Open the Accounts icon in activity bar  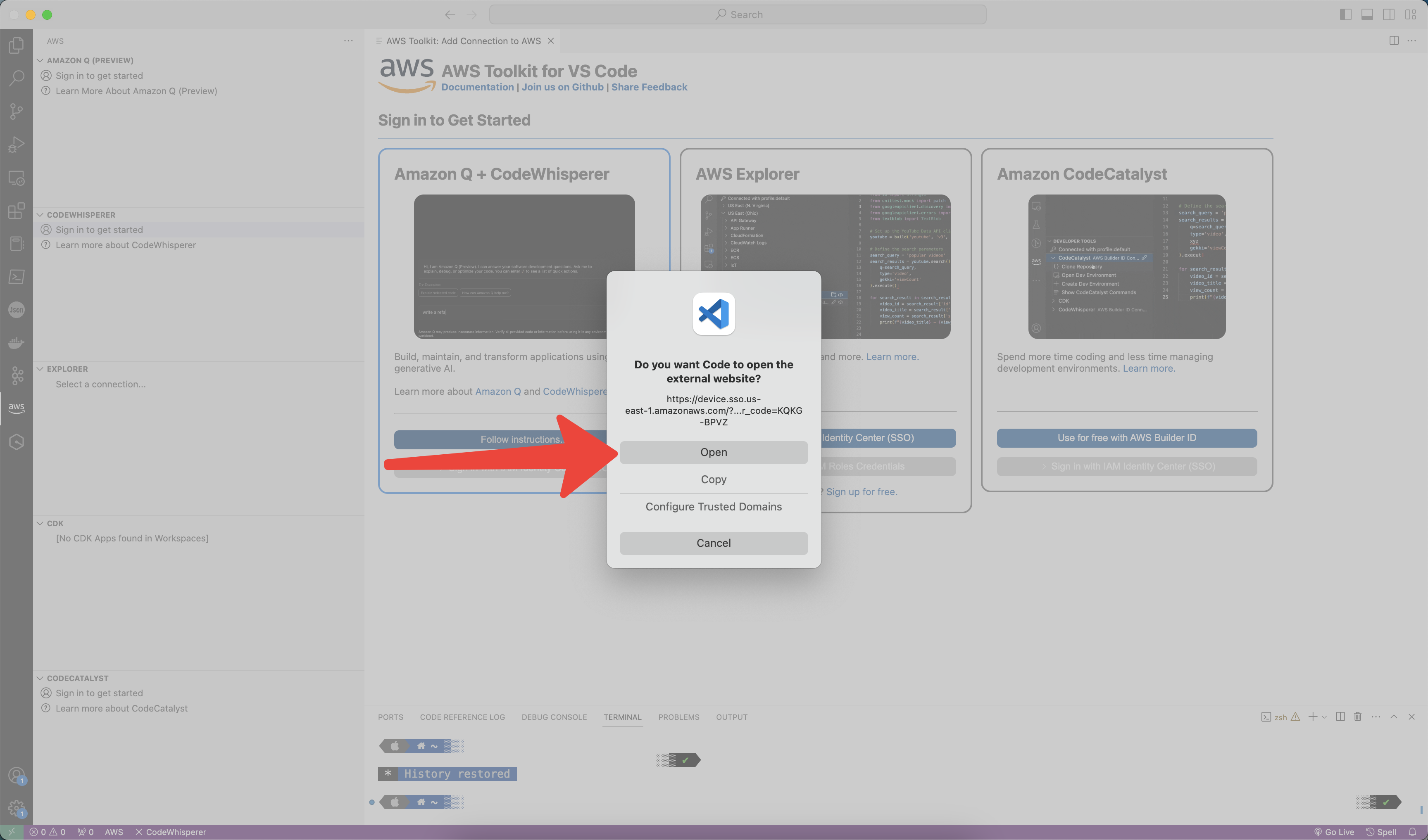click(17, 775)
